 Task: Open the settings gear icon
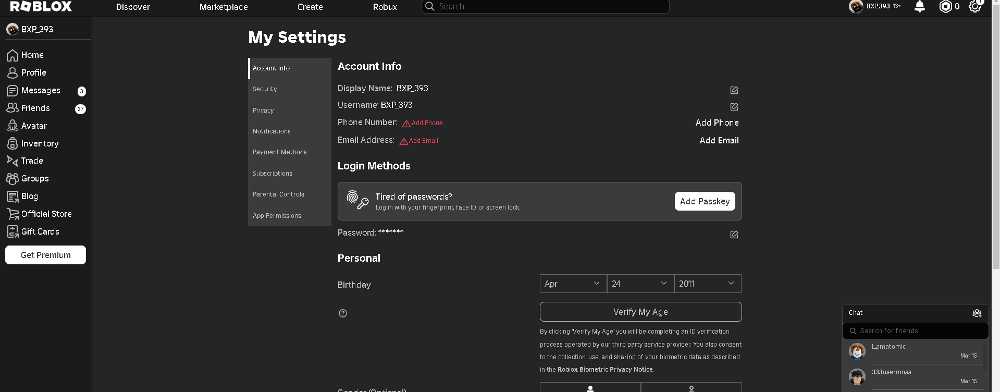point(974,7)
